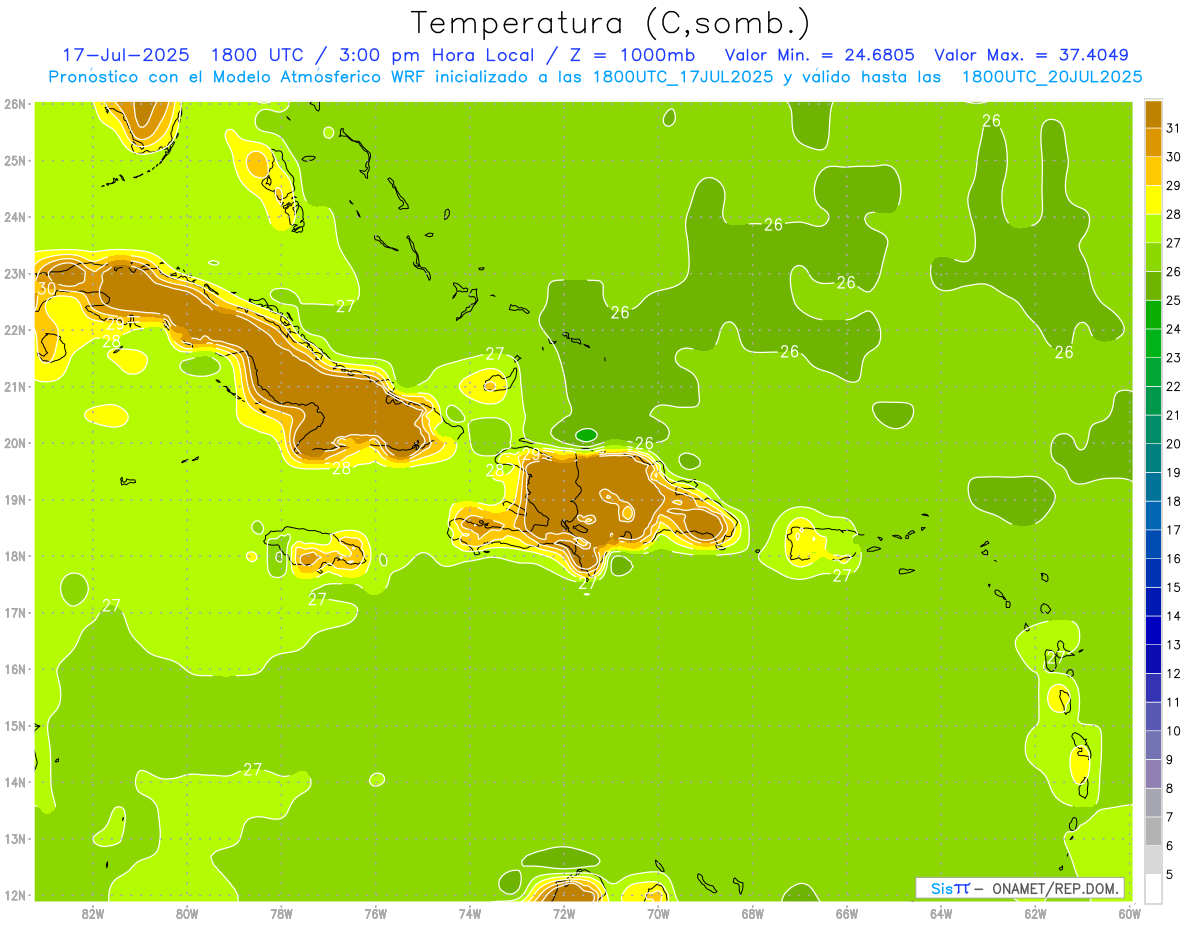Click the "3:00 pm Hora Local" text
Image resolution: width=1200 pixels, height=927 pixels.
pyautogui.click(x=437, y=54)
